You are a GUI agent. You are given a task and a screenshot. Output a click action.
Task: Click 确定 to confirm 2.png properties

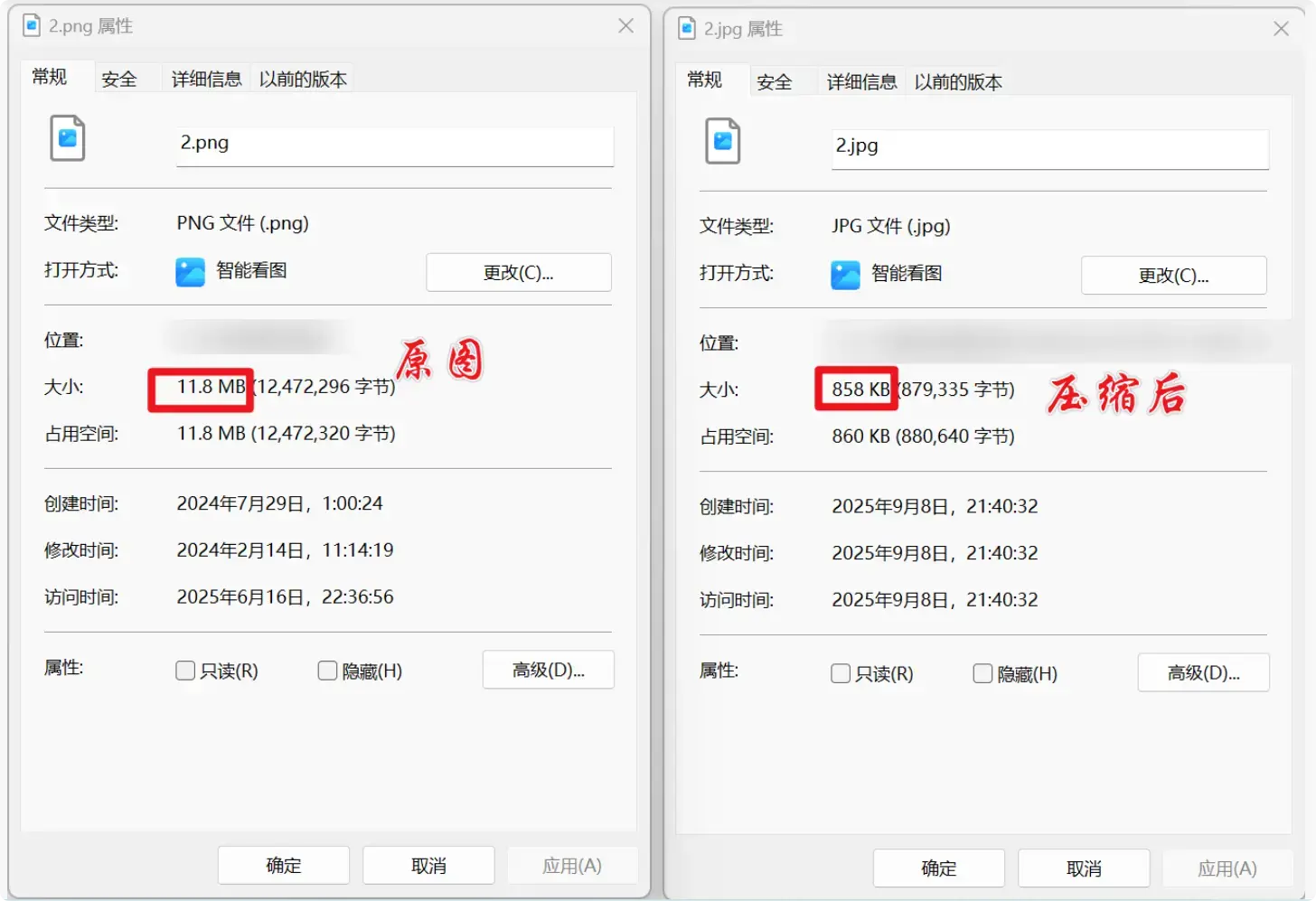coord(283,865)
